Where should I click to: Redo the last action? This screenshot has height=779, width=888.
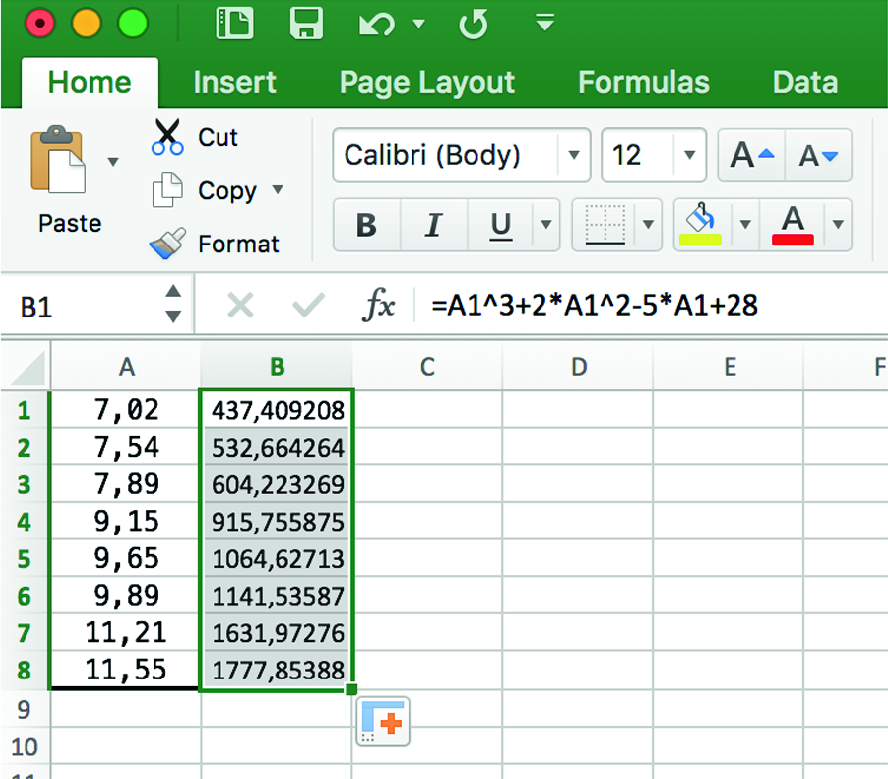click(x=473, y=24)
